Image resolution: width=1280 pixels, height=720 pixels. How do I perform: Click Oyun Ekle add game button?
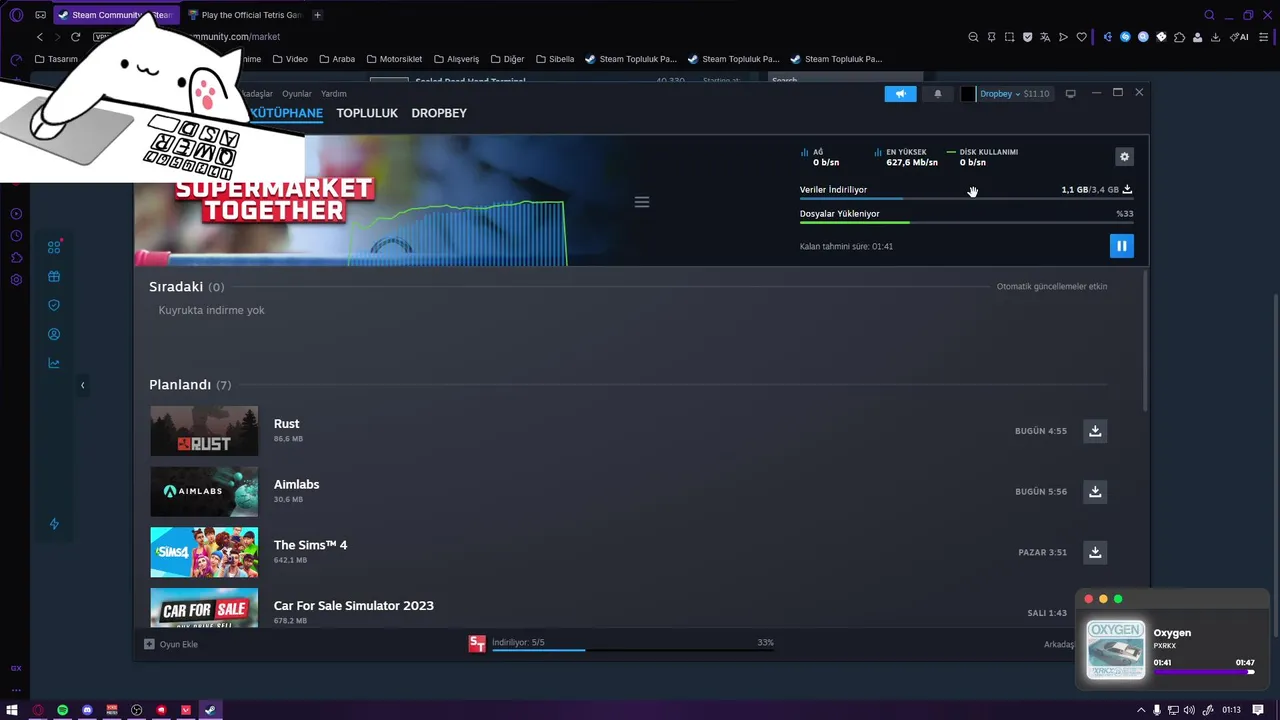pyautogui.click(x=171, y=644)
